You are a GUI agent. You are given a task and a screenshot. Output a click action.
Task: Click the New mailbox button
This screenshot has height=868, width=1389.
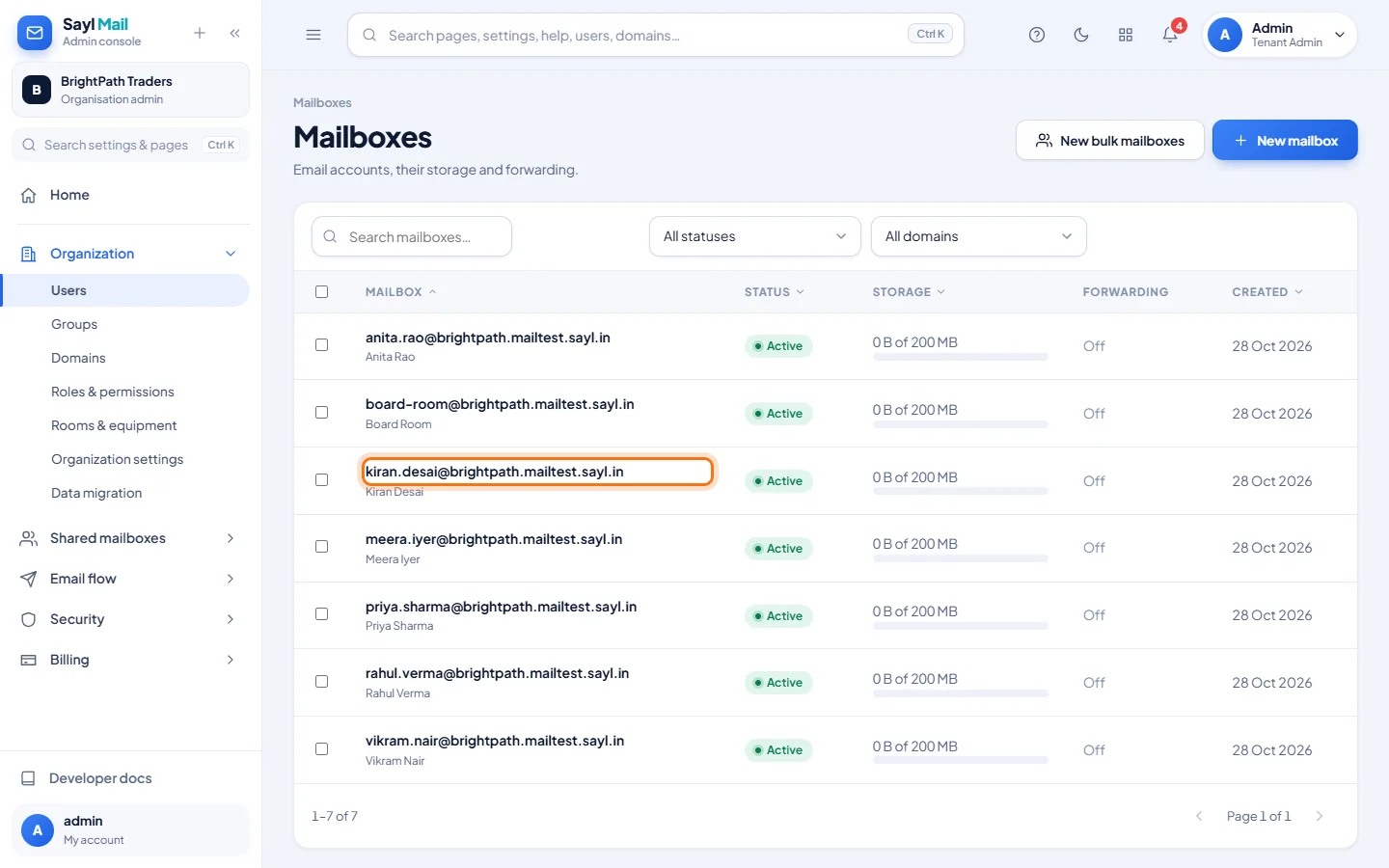click(1285, 140)
